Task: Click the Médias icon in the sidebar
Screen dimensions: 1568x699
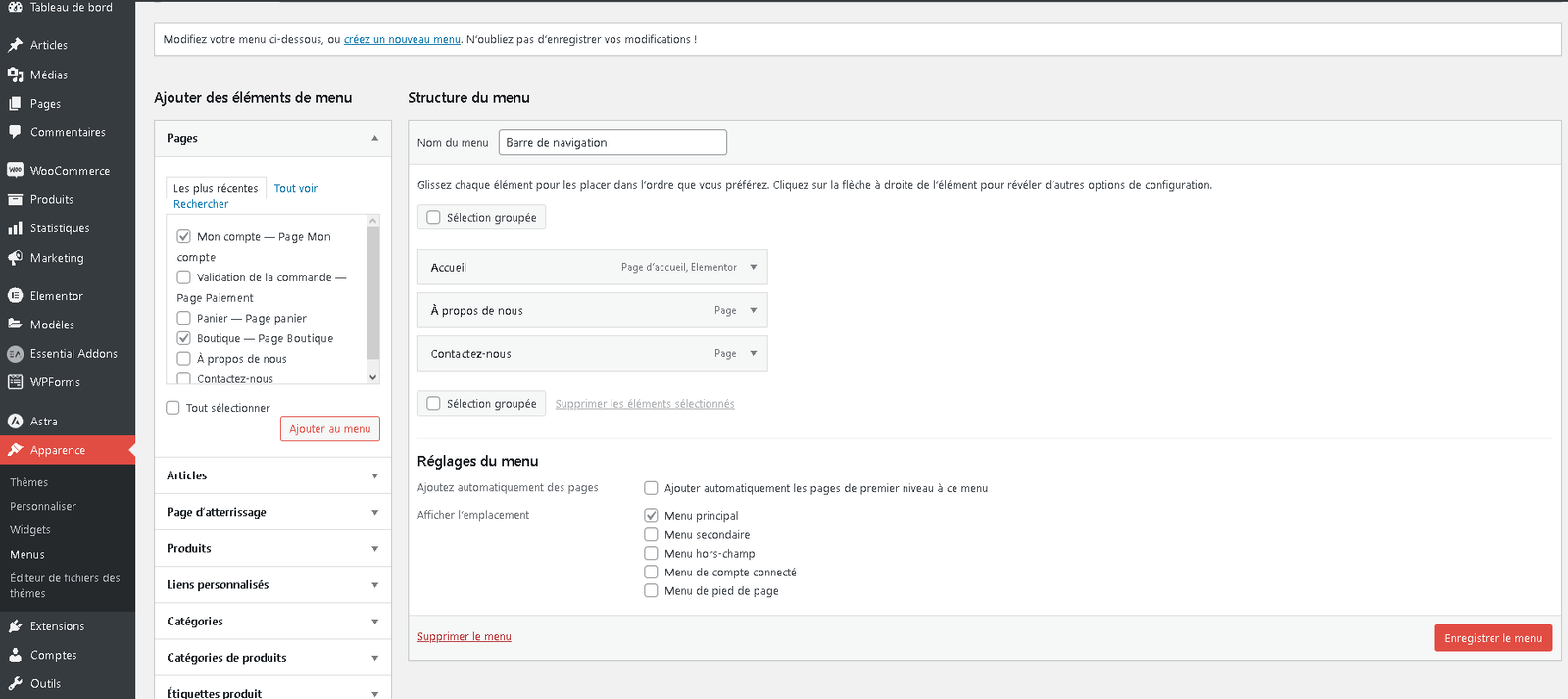Action: [x=15, y=75]
